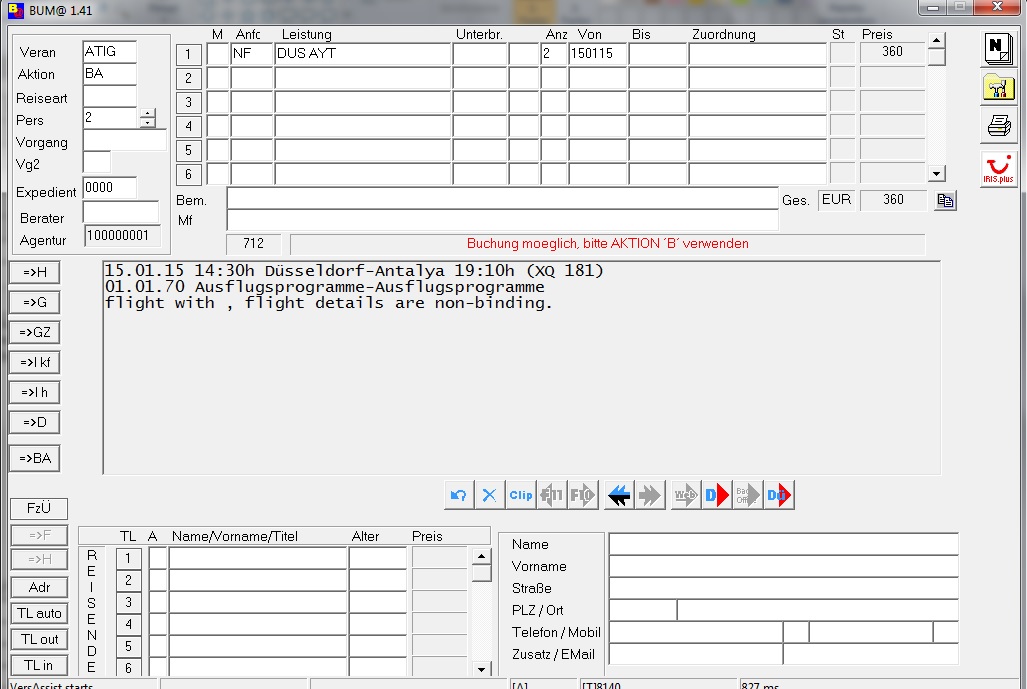Tick the A box for traveler 1

pyautogui.click(x=157, y=558)
